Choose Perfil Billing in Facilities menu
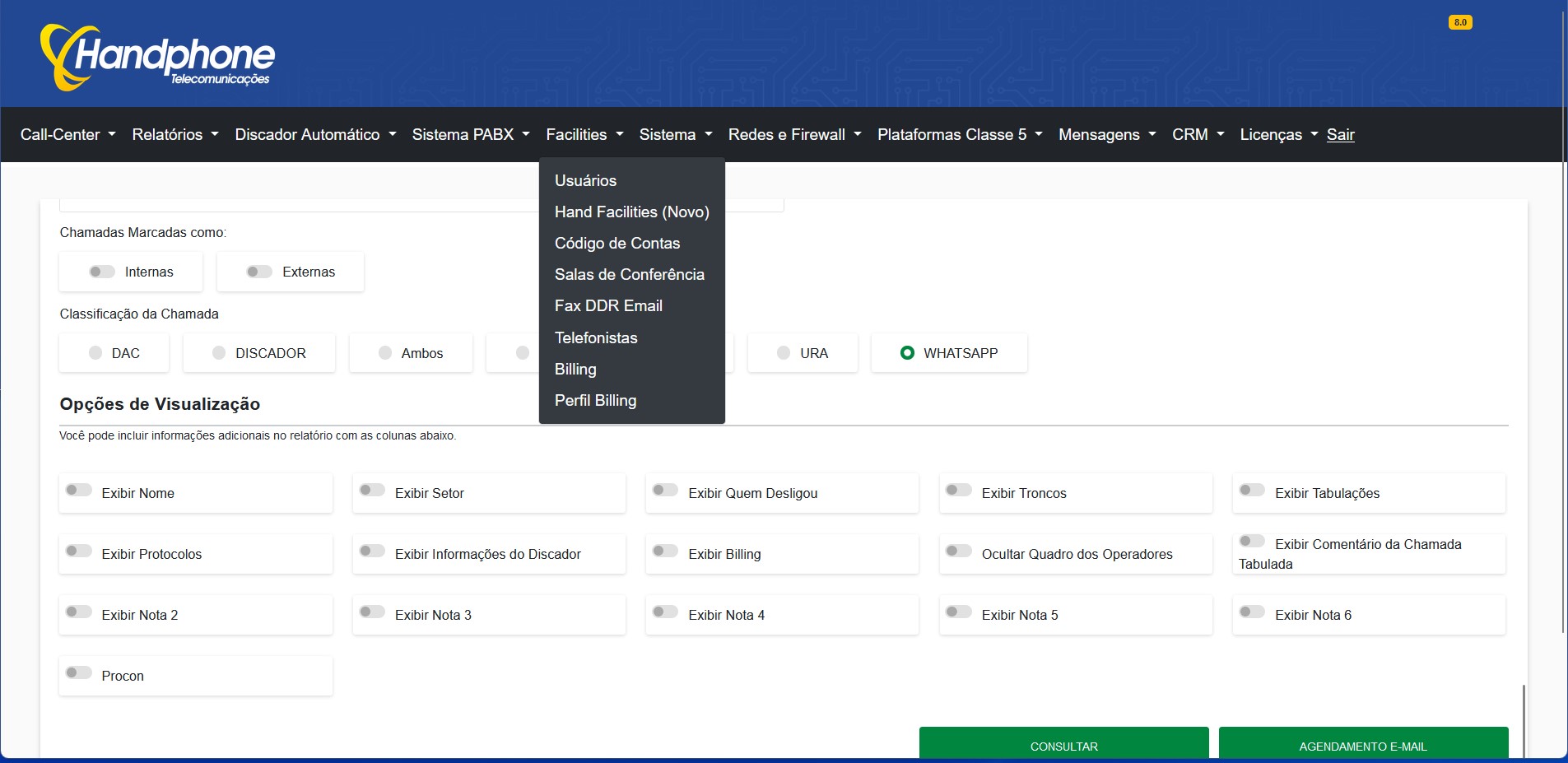Viewport: 1568px width, 763px height. [595, 400]
